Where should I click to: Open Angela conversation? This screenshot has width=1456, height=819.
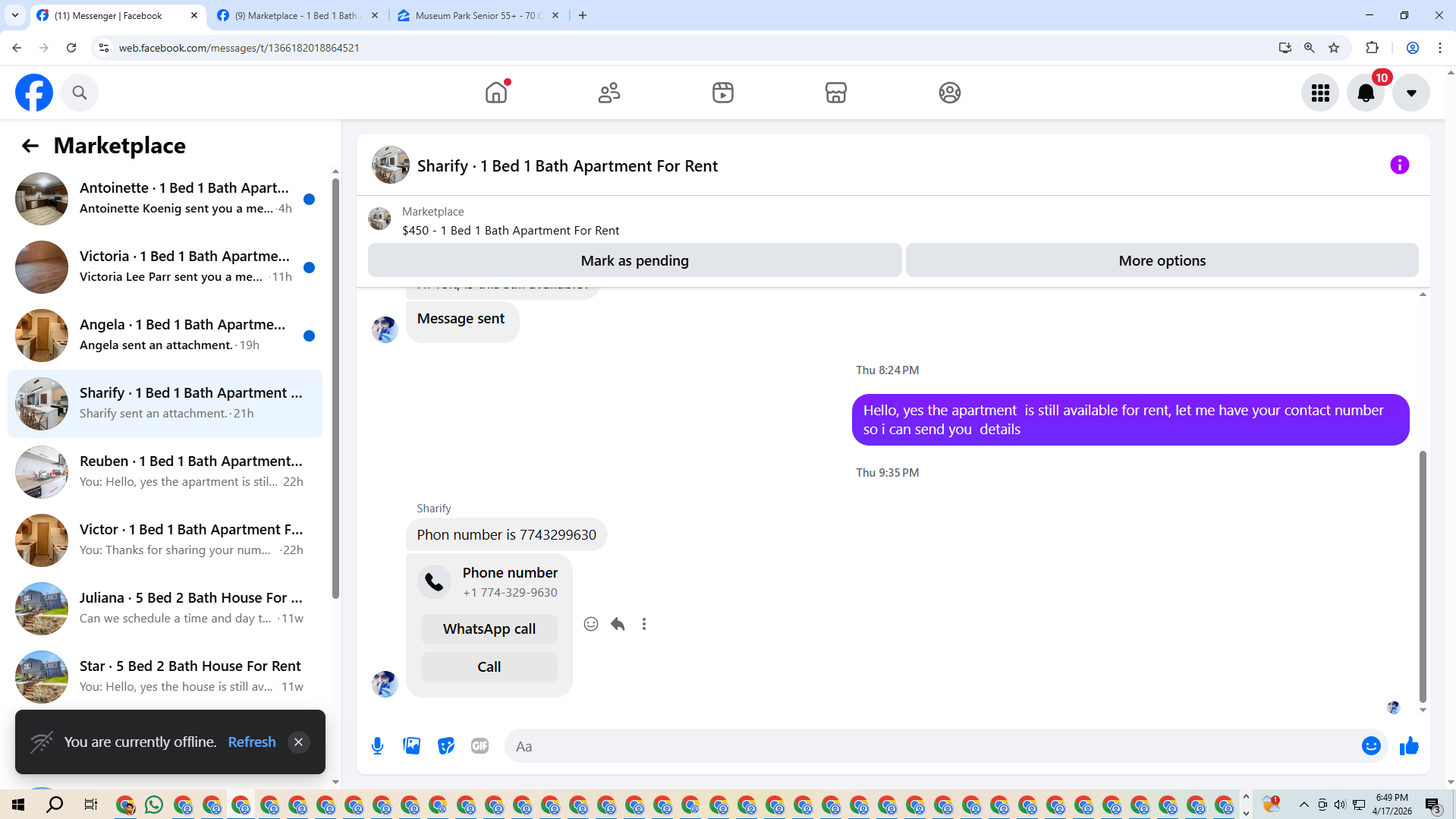(165, 335)
